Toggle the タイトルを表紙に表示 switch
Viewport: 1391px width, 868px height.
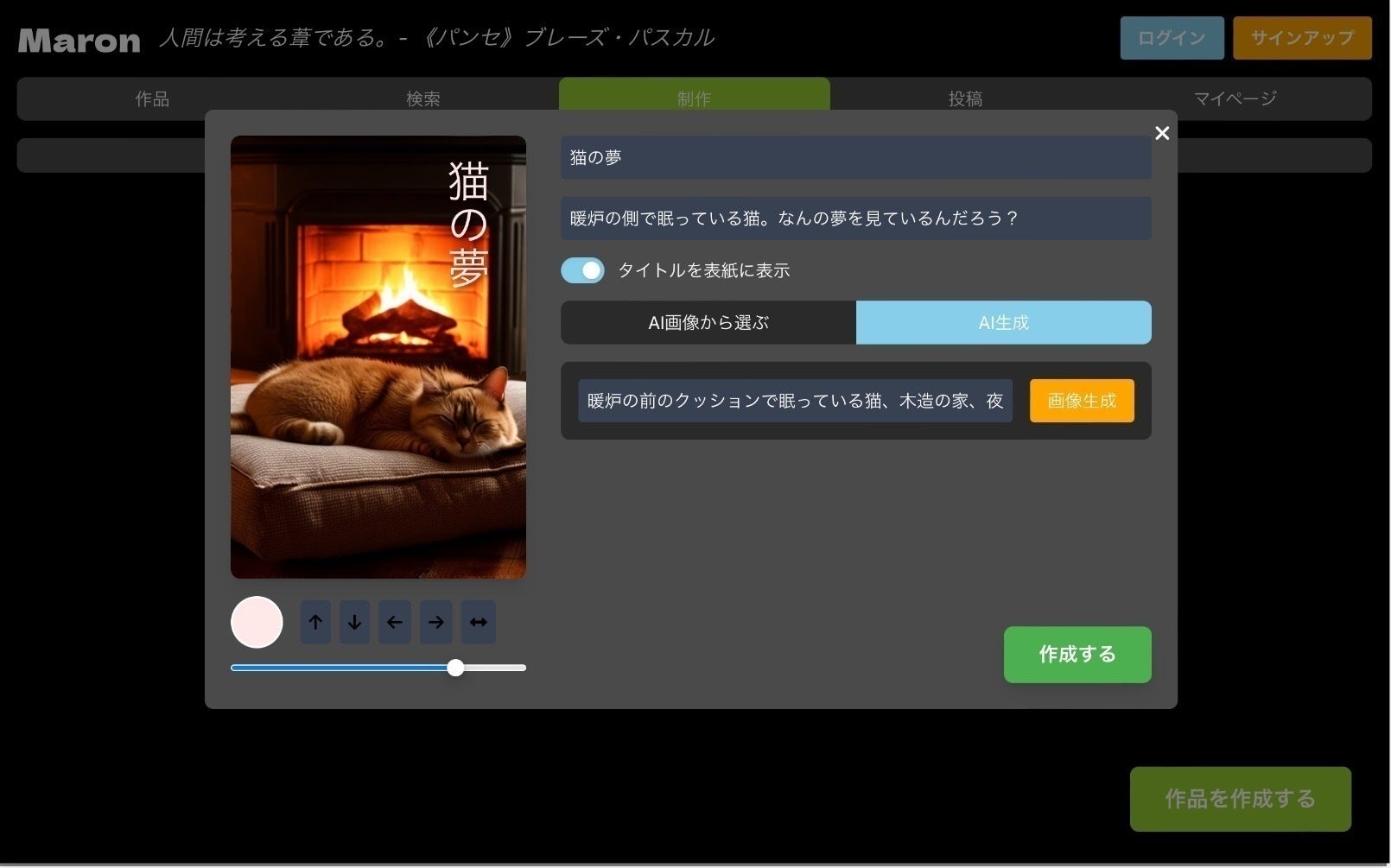(x=582, y=270)
